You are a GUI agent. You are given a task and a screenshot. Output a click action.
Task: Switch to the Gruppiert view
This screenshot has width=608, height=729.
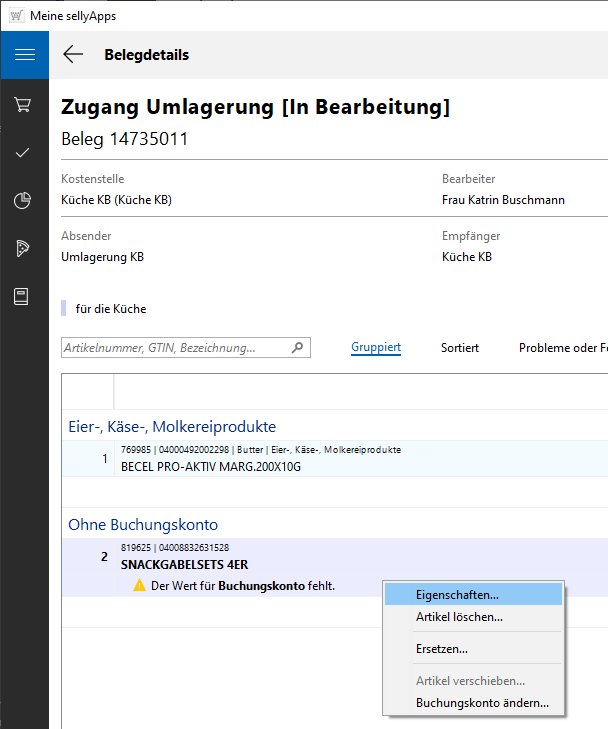(376, 348)
